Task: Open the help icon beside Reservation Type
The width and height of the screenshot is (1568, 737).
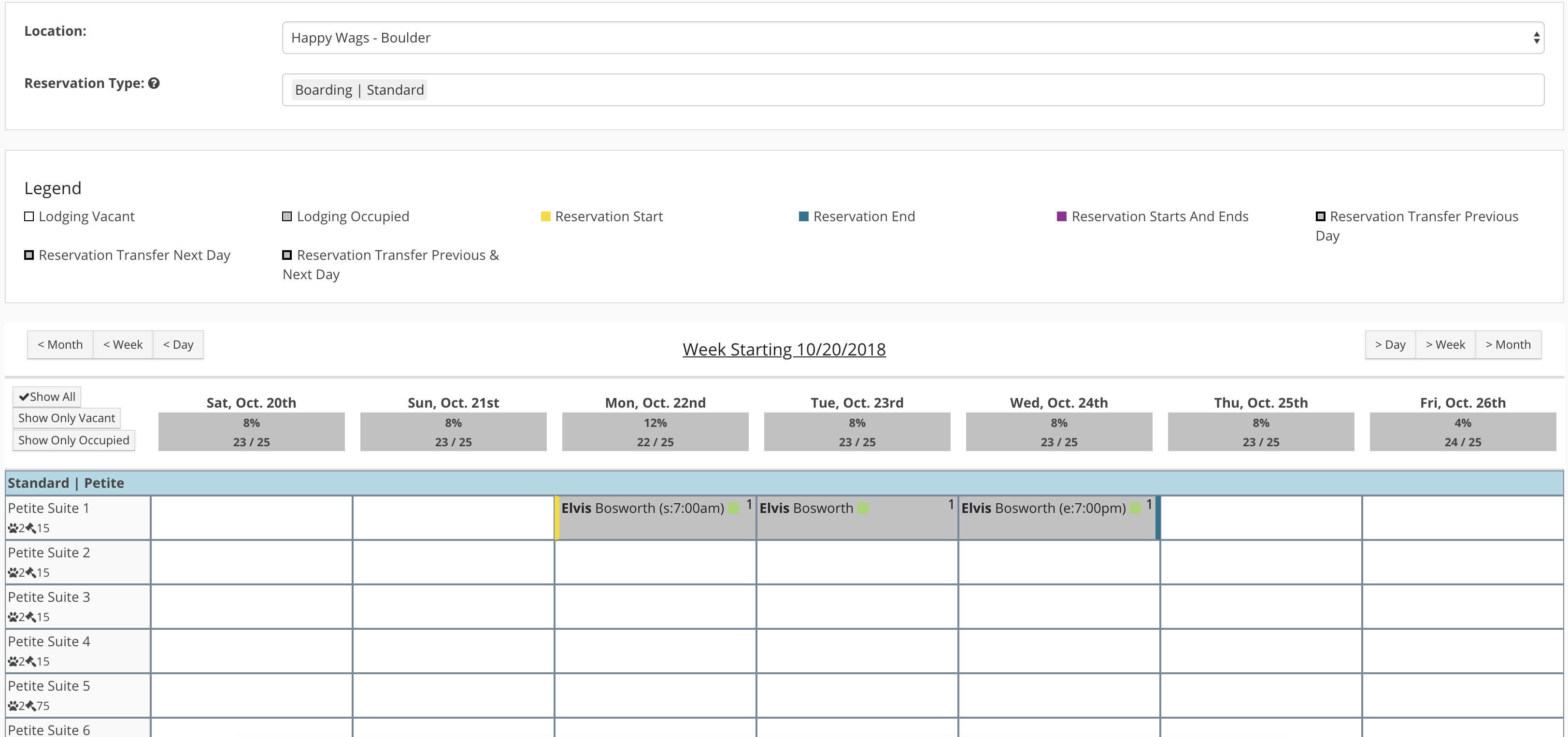Action: click(x=154, y=84)
